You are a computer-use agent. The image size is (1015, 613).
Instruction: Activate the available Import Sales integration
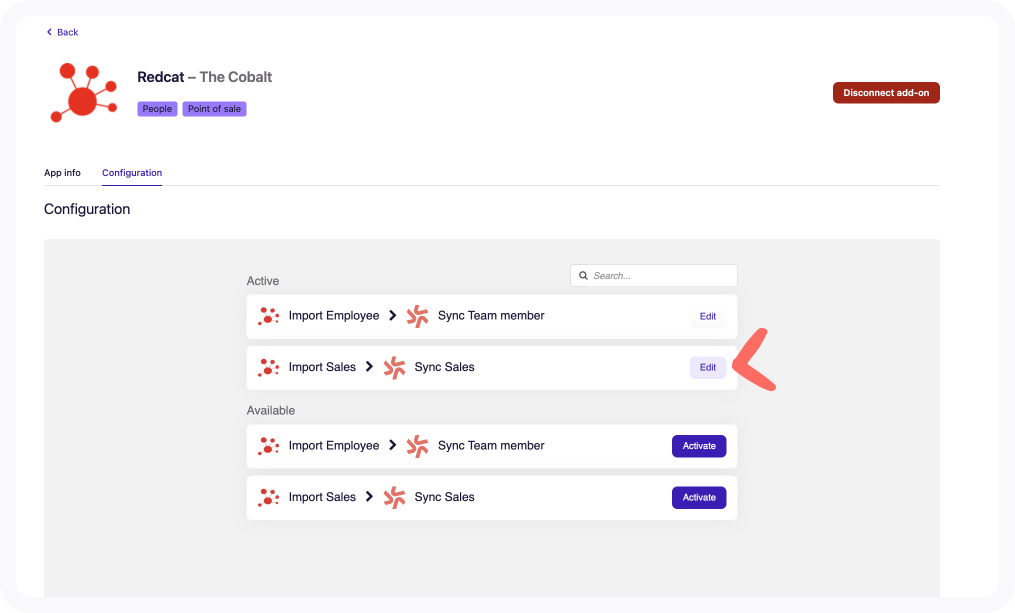[x=698, y=497]
